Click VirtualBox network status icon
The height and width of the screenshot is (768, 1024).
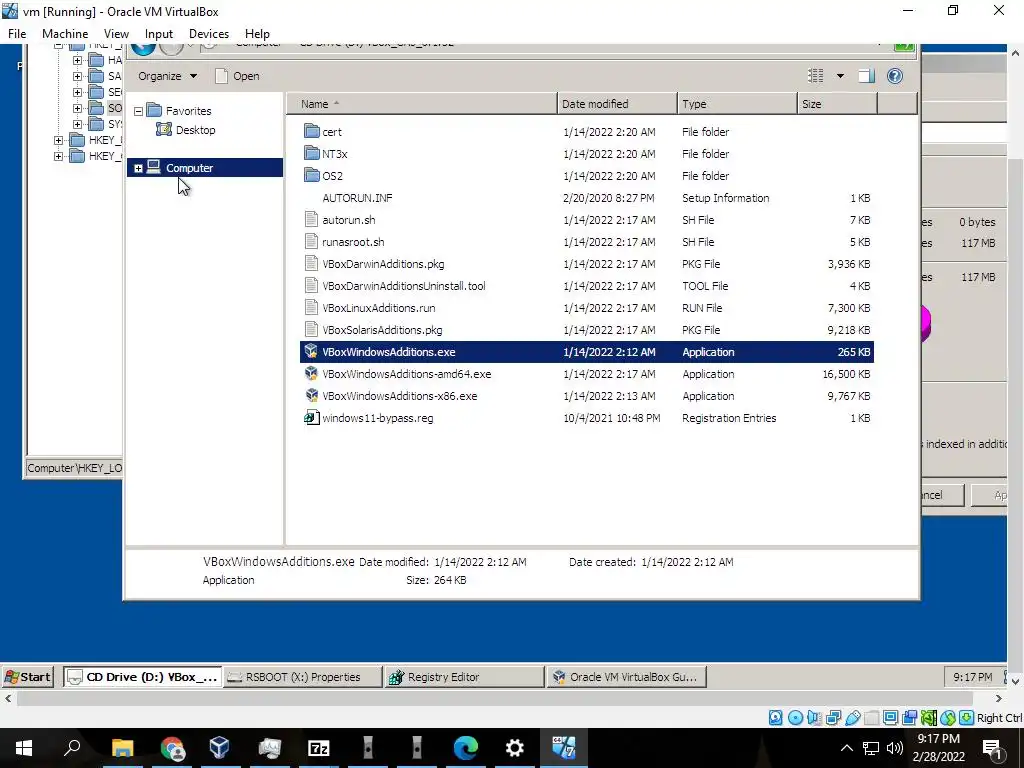[833, 718]
